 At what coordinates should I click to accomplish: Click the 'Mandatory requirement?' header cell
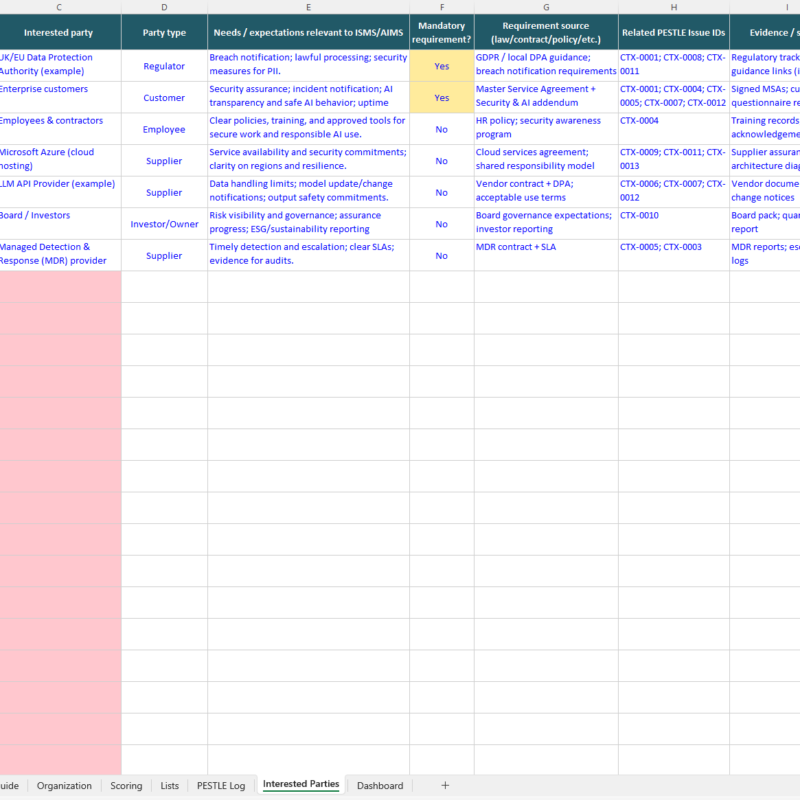pyautogui.click(x=441, y=32)
